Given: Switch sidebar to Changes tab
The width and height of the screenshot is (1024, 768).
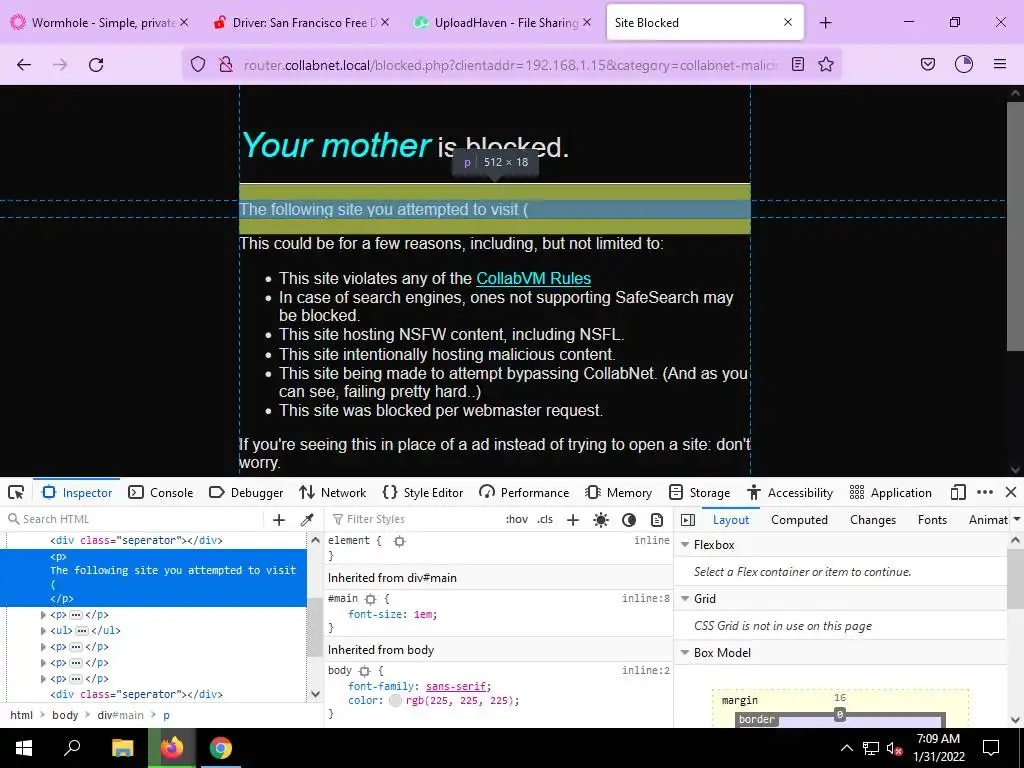Looking at the screenshot, I should tap(872, 519).
